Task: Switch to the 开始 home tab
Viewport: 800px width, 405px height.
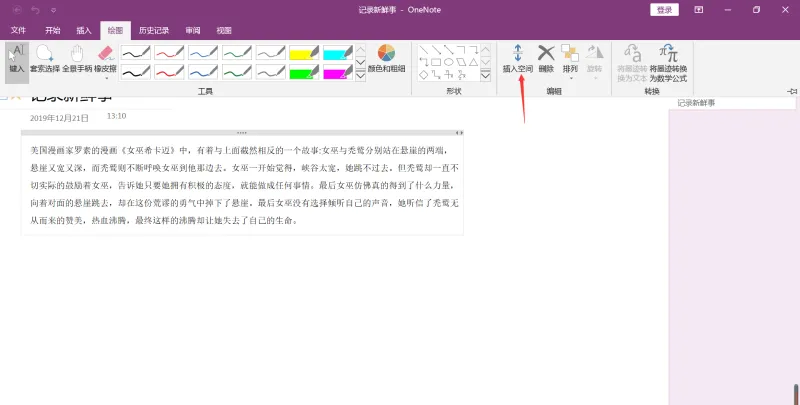Action: point(53,31)
